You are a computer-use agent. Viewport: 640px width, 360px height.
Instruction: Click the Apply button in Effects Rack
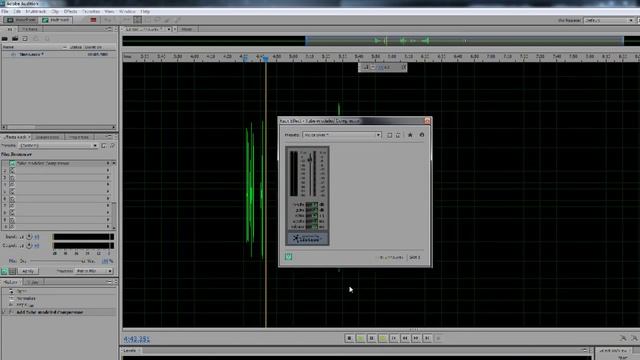pyautogui.click(x=28, y=271)
